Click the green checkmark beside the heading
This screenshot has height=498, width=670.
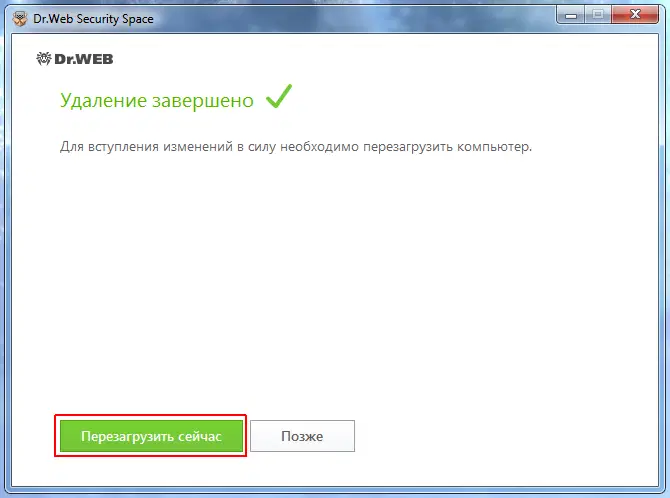point(279,96)
